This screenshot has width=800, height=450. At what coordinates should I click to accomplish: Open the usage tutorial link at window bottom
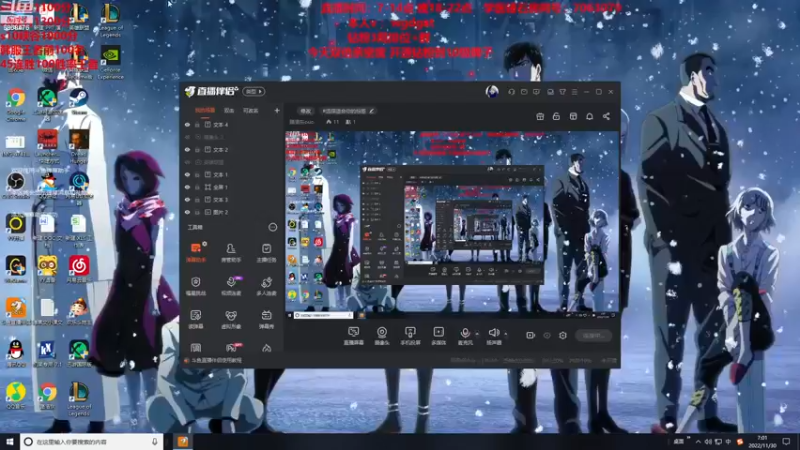[214, 360]
